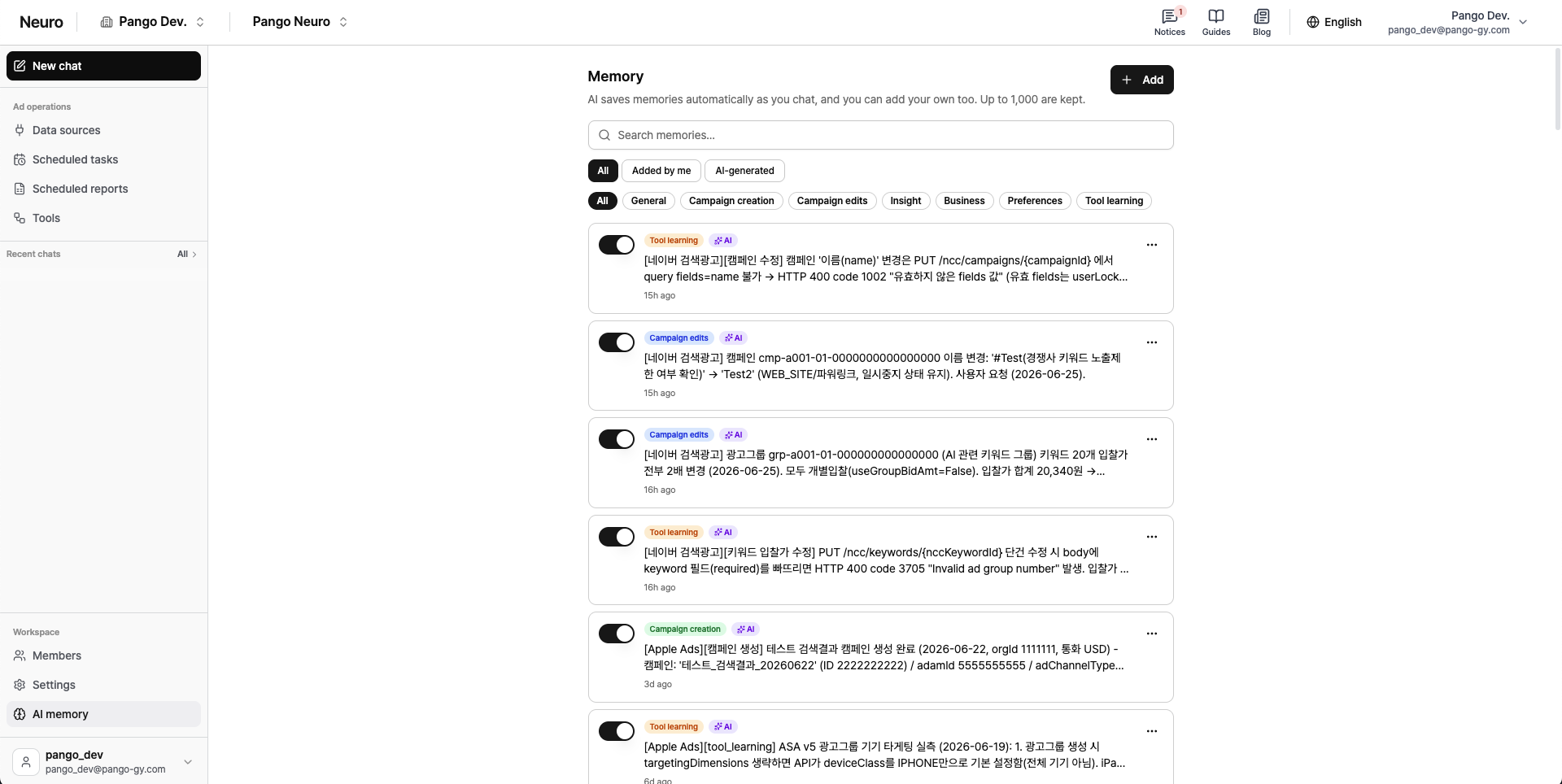This screenshot has width=1562, height=784.
Task: Show All recent chats link
Action: point(186,254)
